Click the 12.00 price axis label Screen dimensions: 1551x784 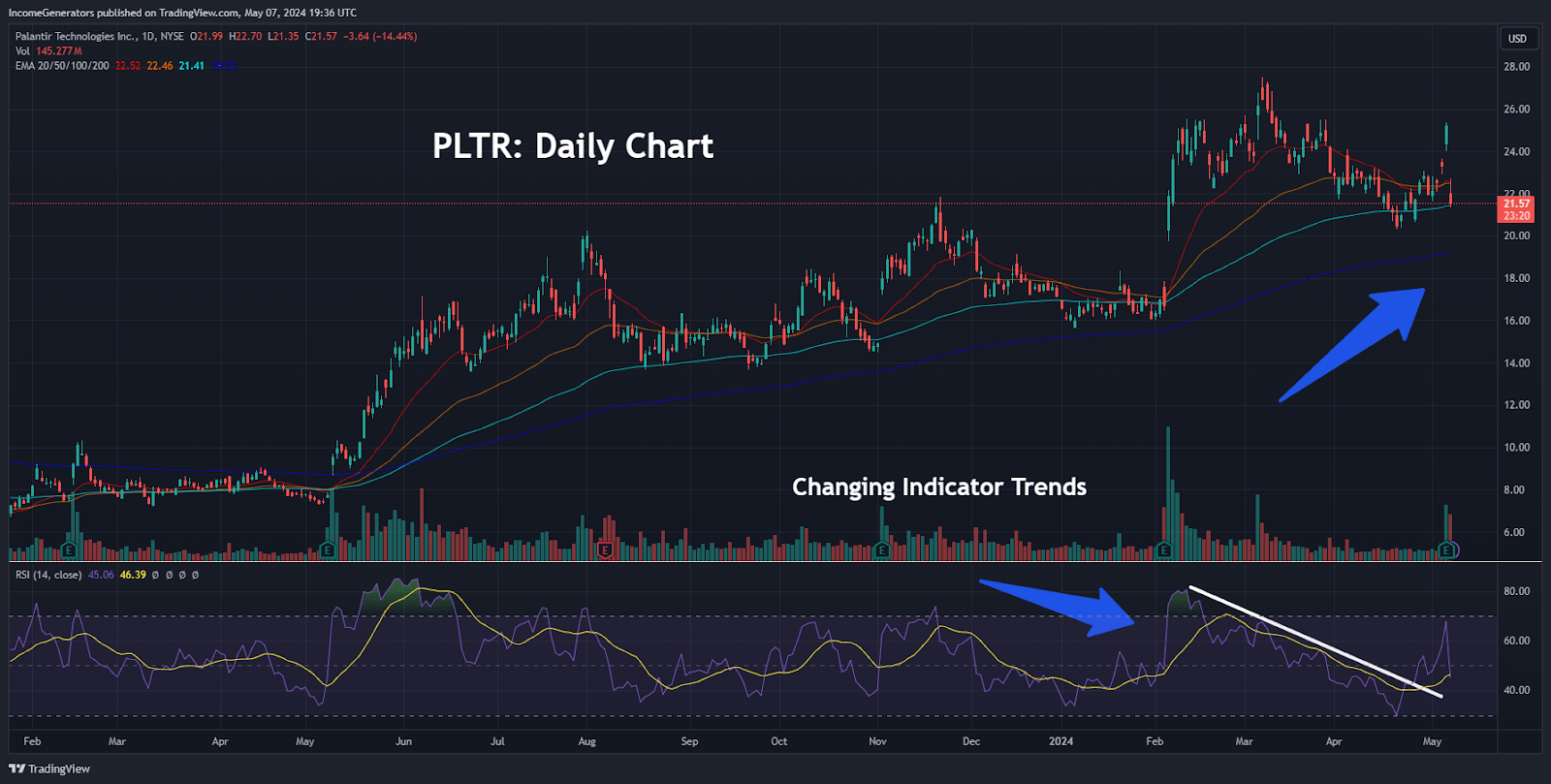[1517, 405]
